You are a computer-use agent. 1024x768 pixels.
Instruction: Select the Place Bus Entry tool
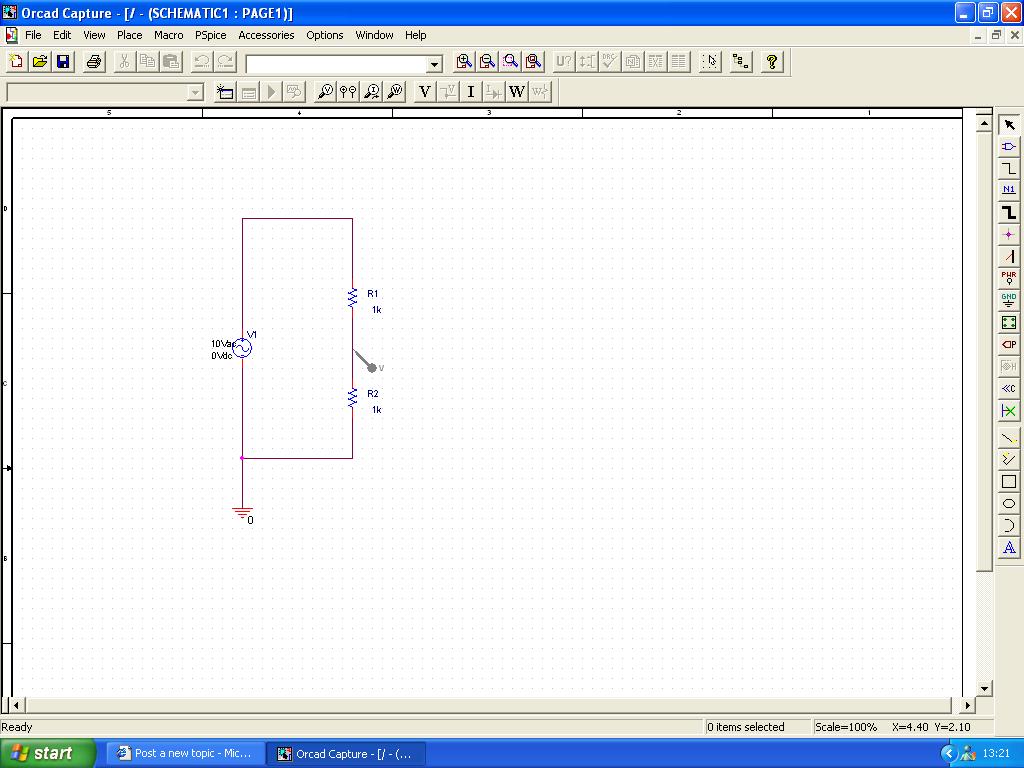[x=1009, y=257]
